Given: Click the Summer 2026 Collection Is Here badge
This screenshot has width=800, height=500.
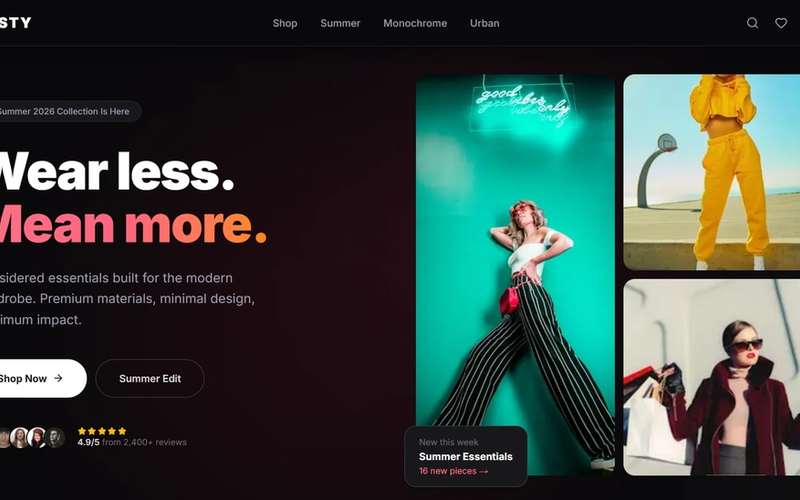Looking at the screenshot, I should click(x=69, y=111).
